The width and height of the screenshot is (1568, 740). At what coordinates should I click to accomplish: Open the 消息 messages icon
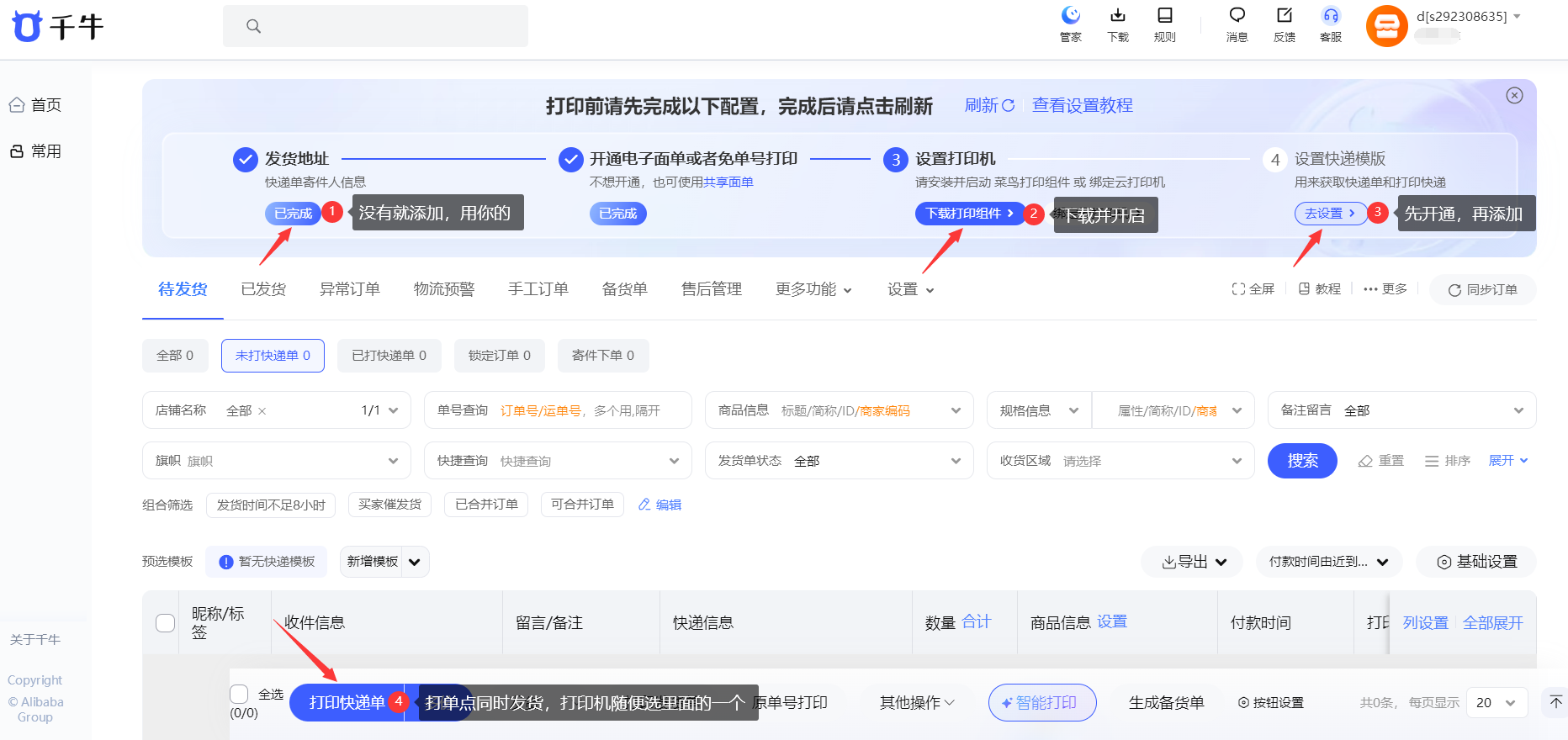click(x=1237, y=16)
